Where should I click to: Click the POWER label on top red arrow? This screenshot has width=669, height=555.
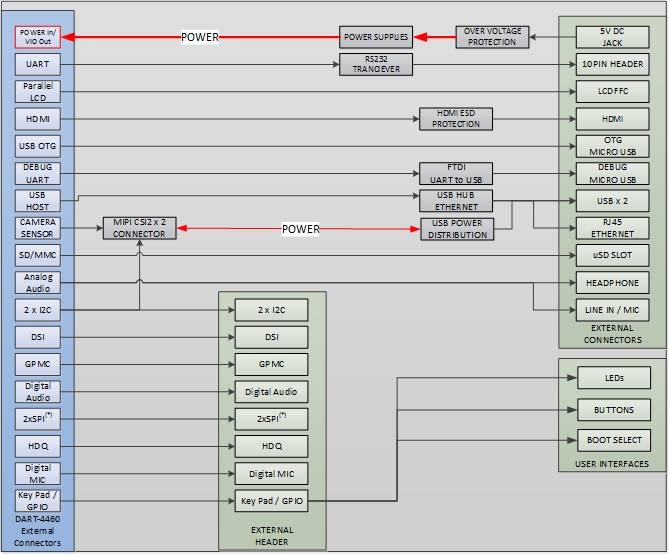click(200, 37)
